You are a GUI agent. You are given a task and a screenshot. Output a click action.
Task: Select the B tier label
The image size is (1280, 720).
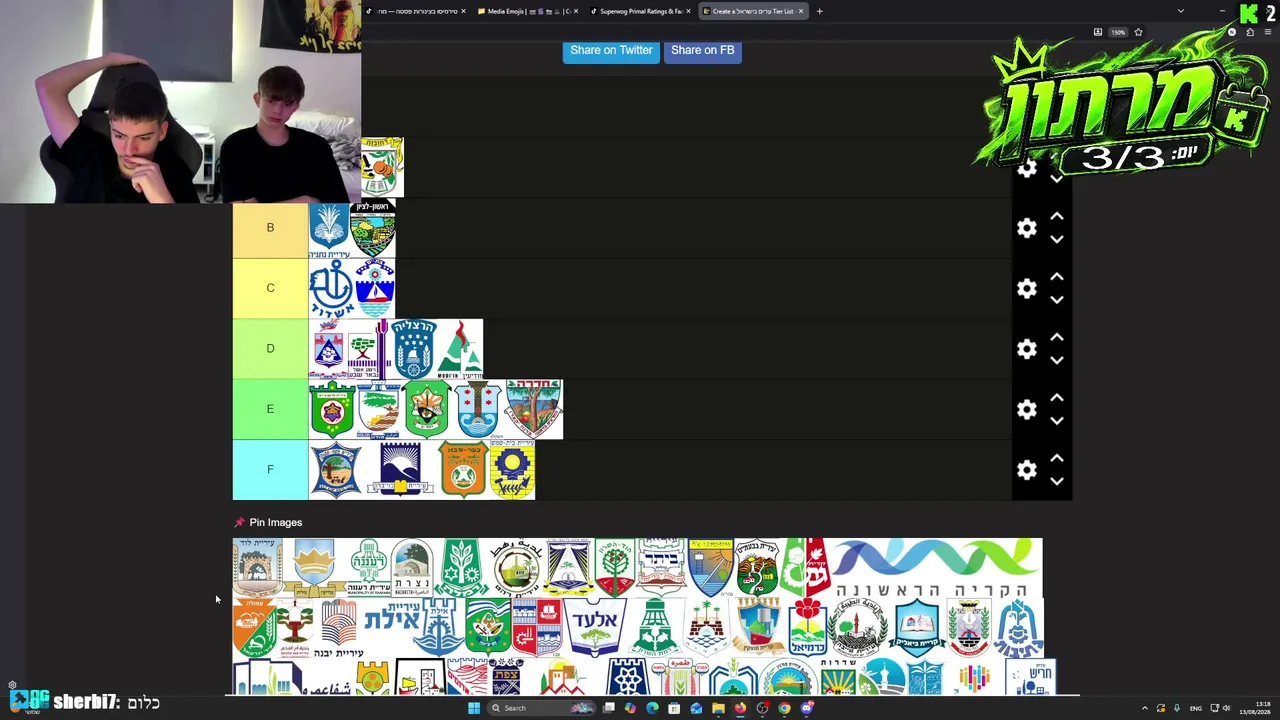(x=270, y=228)
